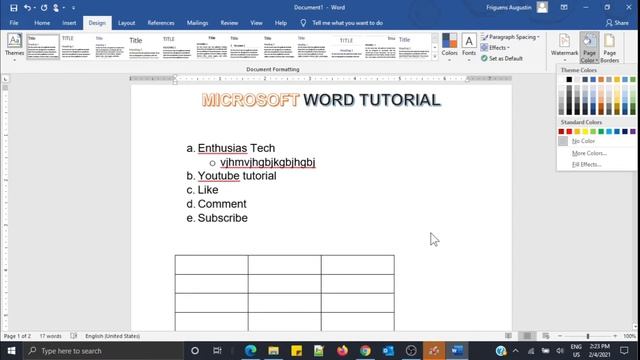Click the Windows Start button
The width and height of the screenshot is (640, 360).
(11, 351)
